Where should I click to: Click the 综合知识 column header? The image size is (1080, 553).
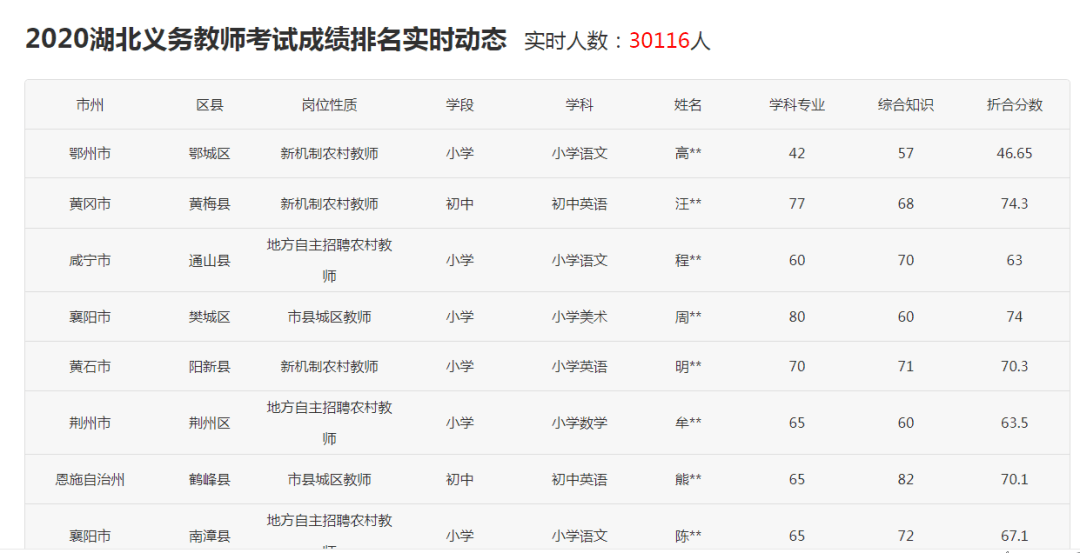coord(906,105)
